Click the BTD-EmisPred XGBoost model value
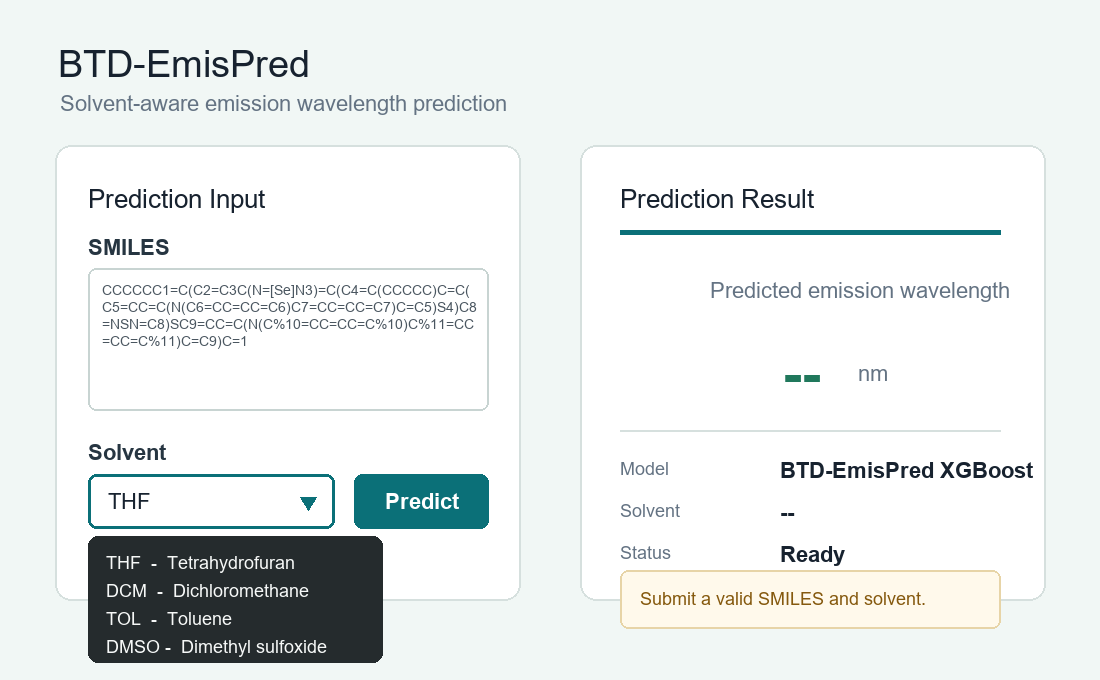 coord(906,470)
